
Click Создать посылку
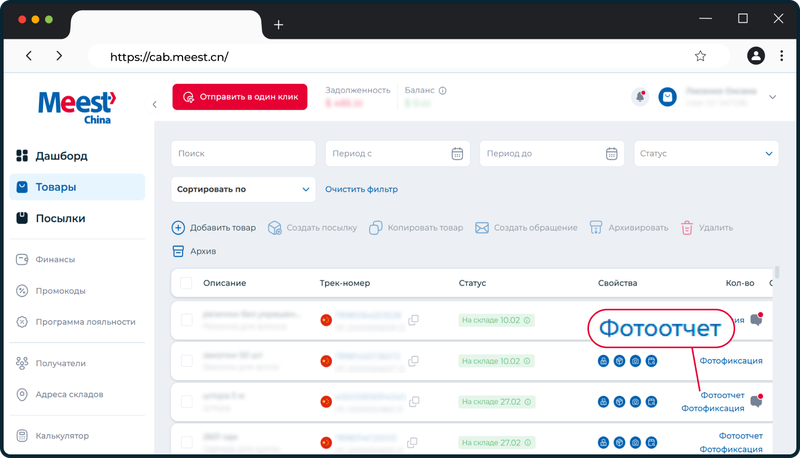point(312,227)
